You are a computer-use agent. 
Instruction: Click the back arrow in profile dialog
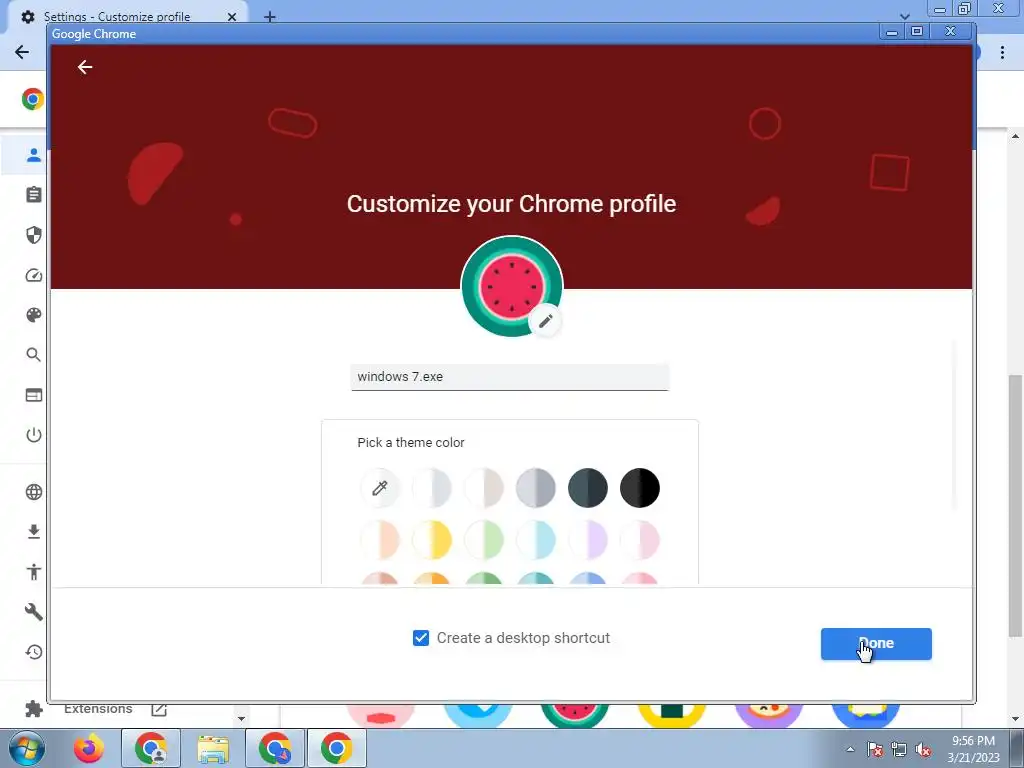point(85,67)
